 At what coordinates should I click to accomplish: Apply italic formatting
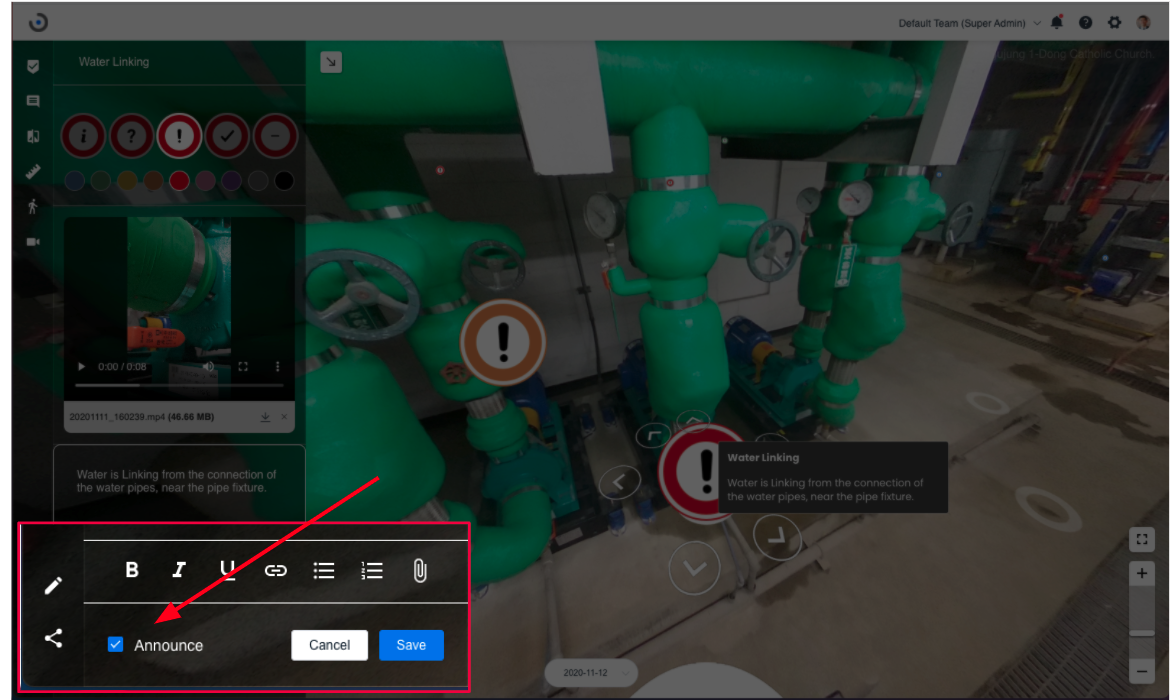178,570
